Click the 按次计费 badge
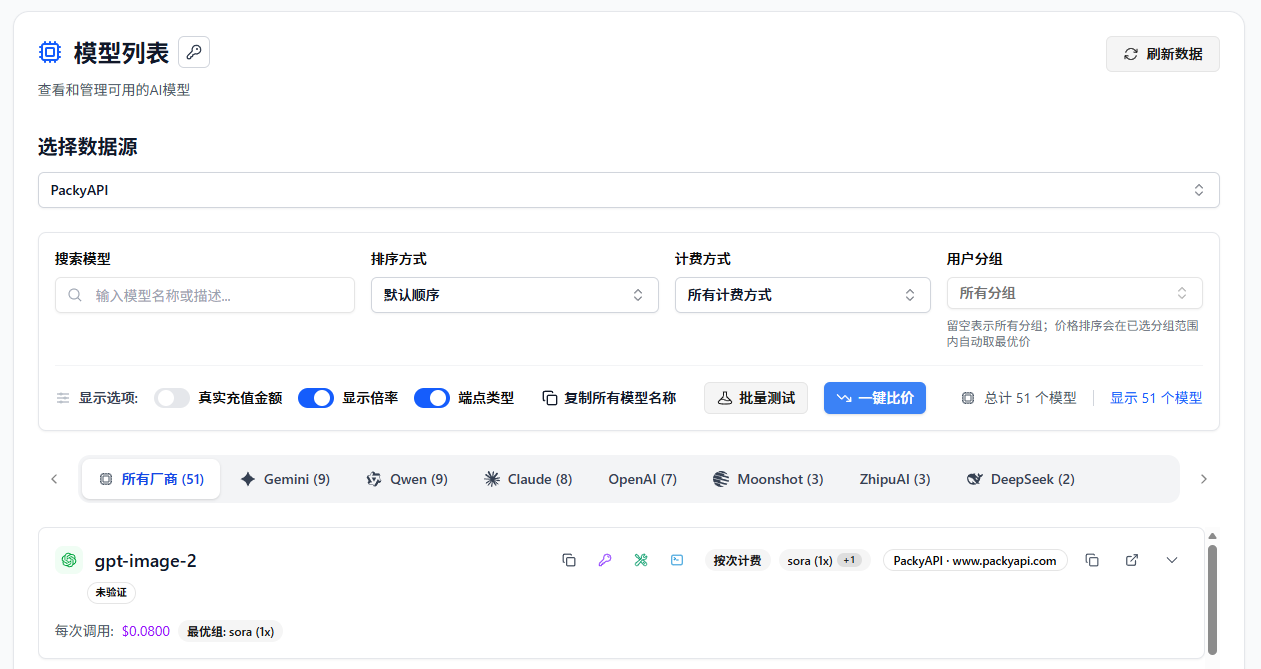 click(737, 560)
